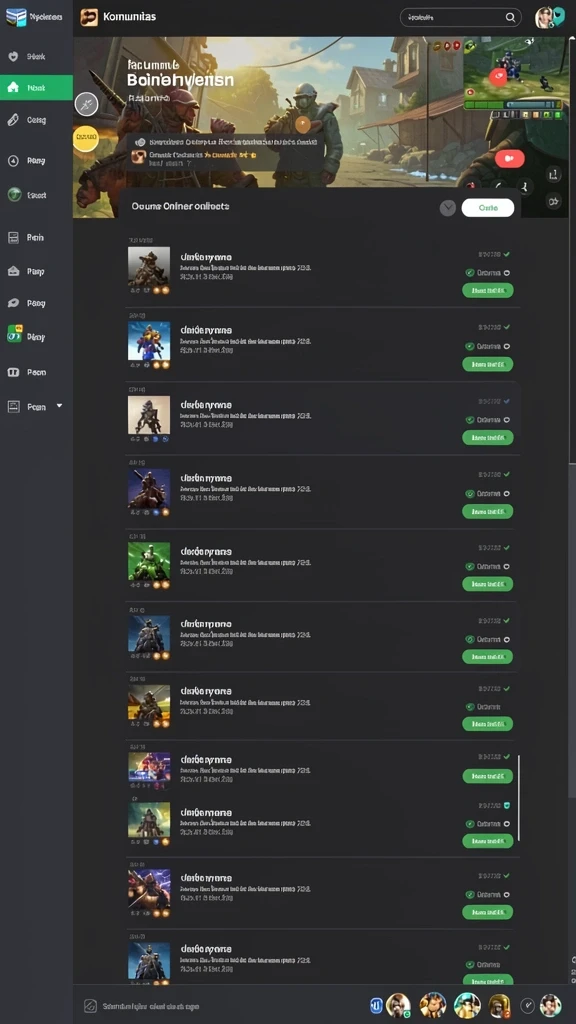Click the gray sword icon circle on banner
The width and height of the screenshot is (576, 1024).
[86, 104]
